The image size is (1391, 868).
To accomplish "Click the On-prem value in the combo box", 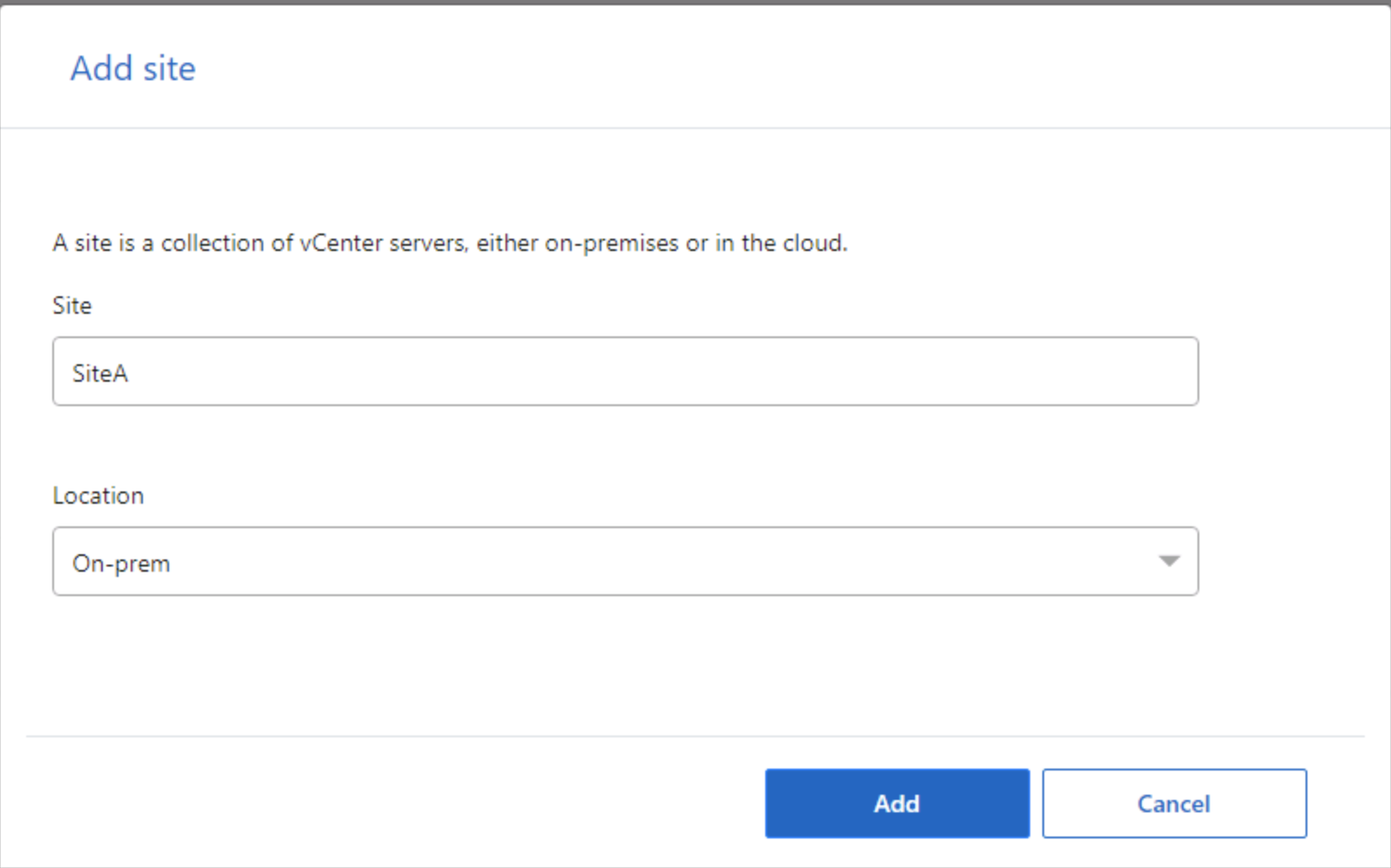I will pyautogui.click(x=121, y=563).
